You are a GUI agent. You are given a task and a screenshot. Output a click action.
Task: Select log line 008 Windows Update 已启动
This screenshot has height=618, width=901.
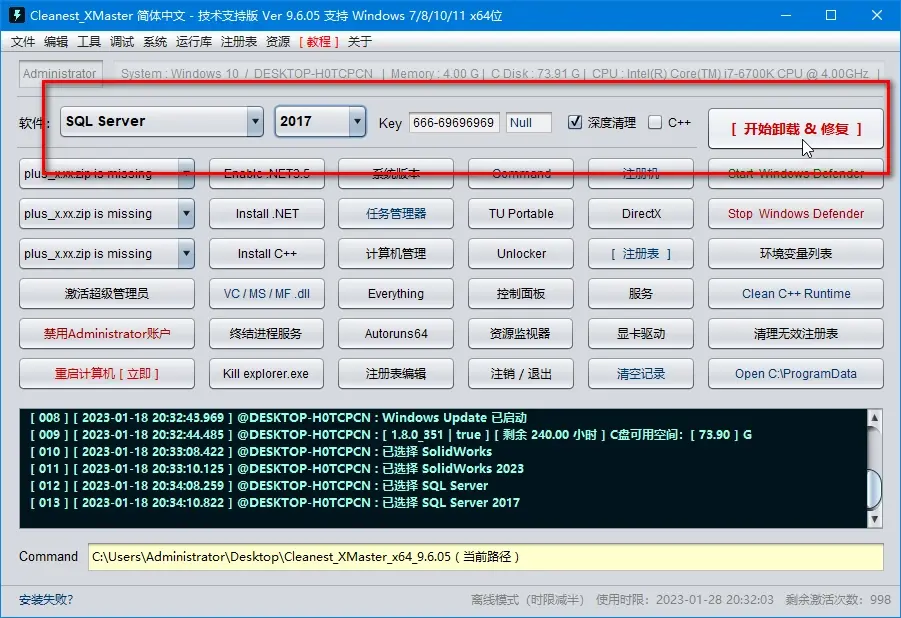[x=278, y=417]
